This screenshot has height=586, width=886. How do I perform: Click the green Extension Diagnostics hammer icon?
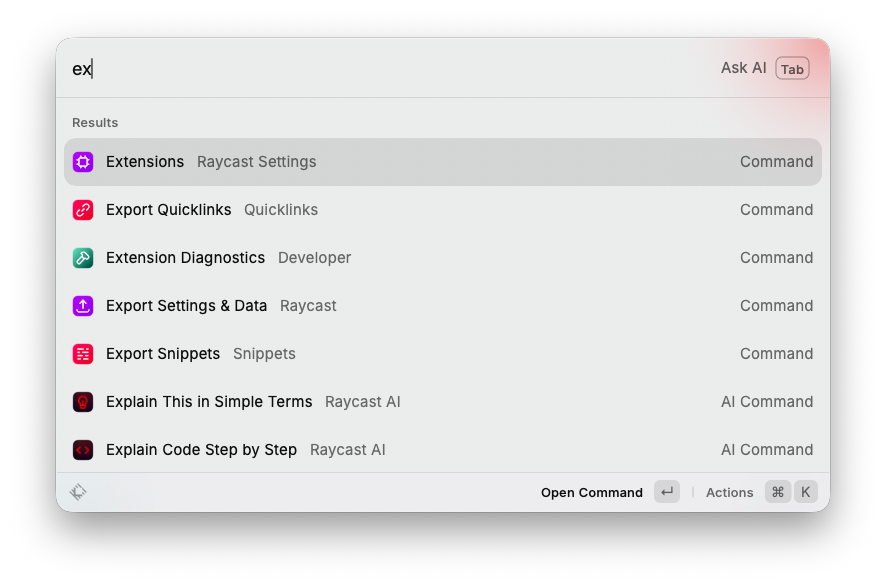(83, 258)
